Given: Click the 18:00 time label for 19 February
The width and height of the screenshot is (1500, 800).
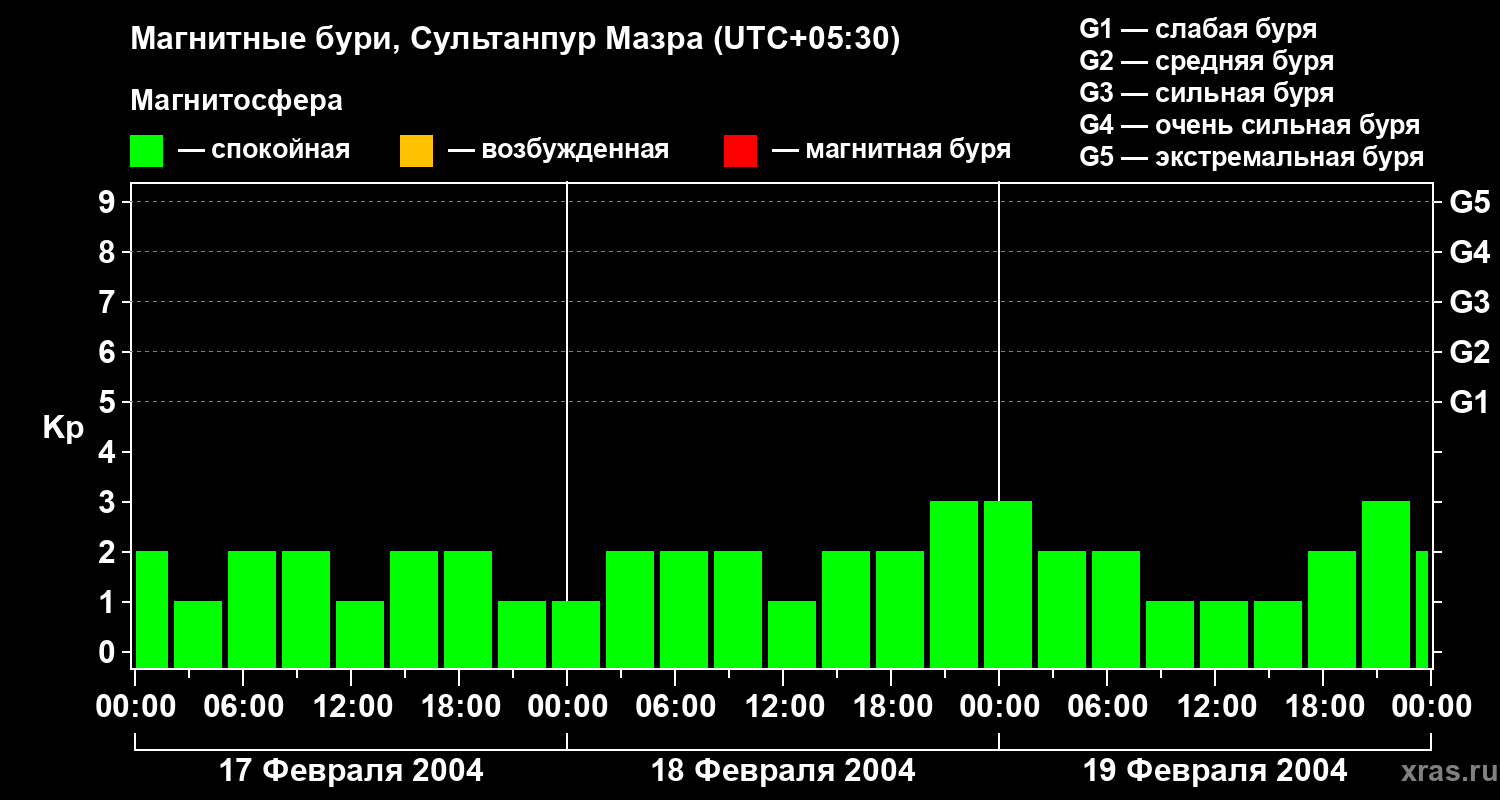Looking at the screenshot, I should coord(1323,707).
